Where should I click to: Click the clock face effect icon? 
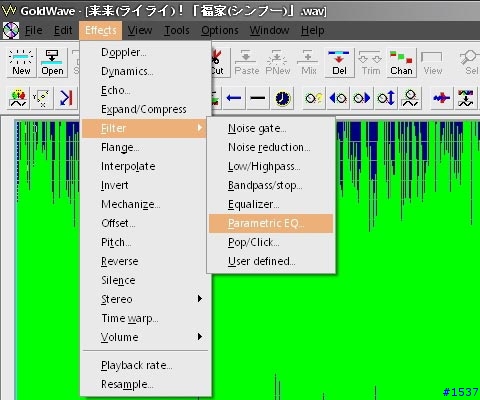282,98
